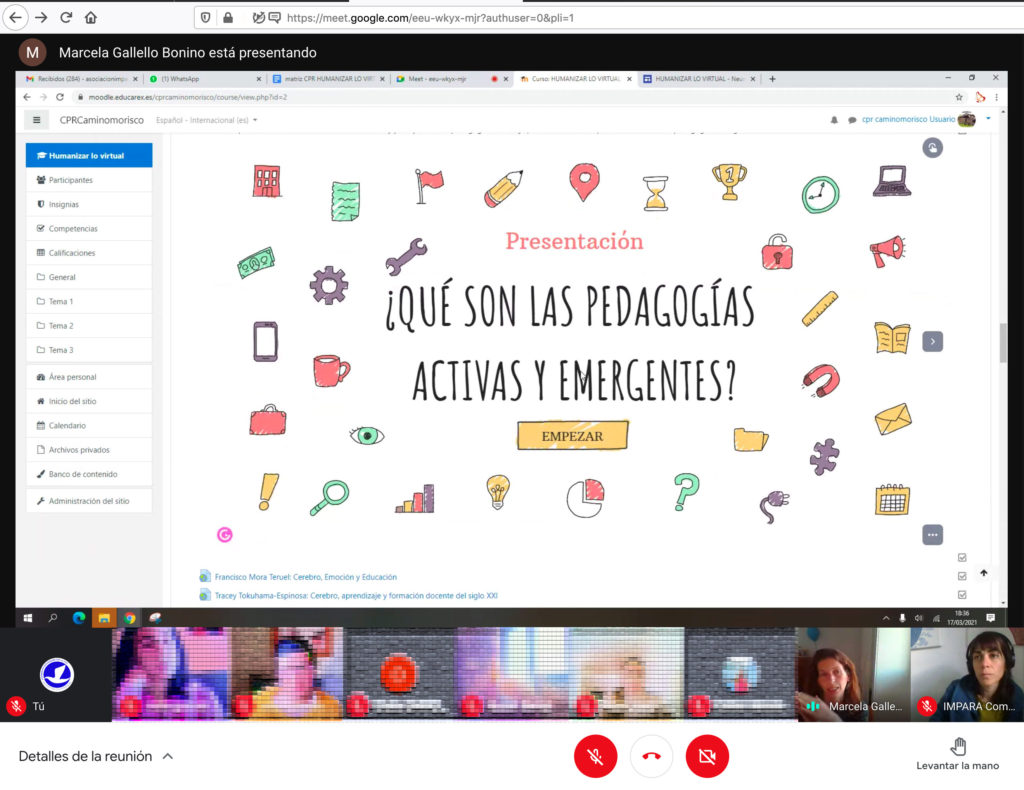
Task: Check completion box for Tracey Tokuhama-Espinosa resource
Action: [x=962, y=594]
